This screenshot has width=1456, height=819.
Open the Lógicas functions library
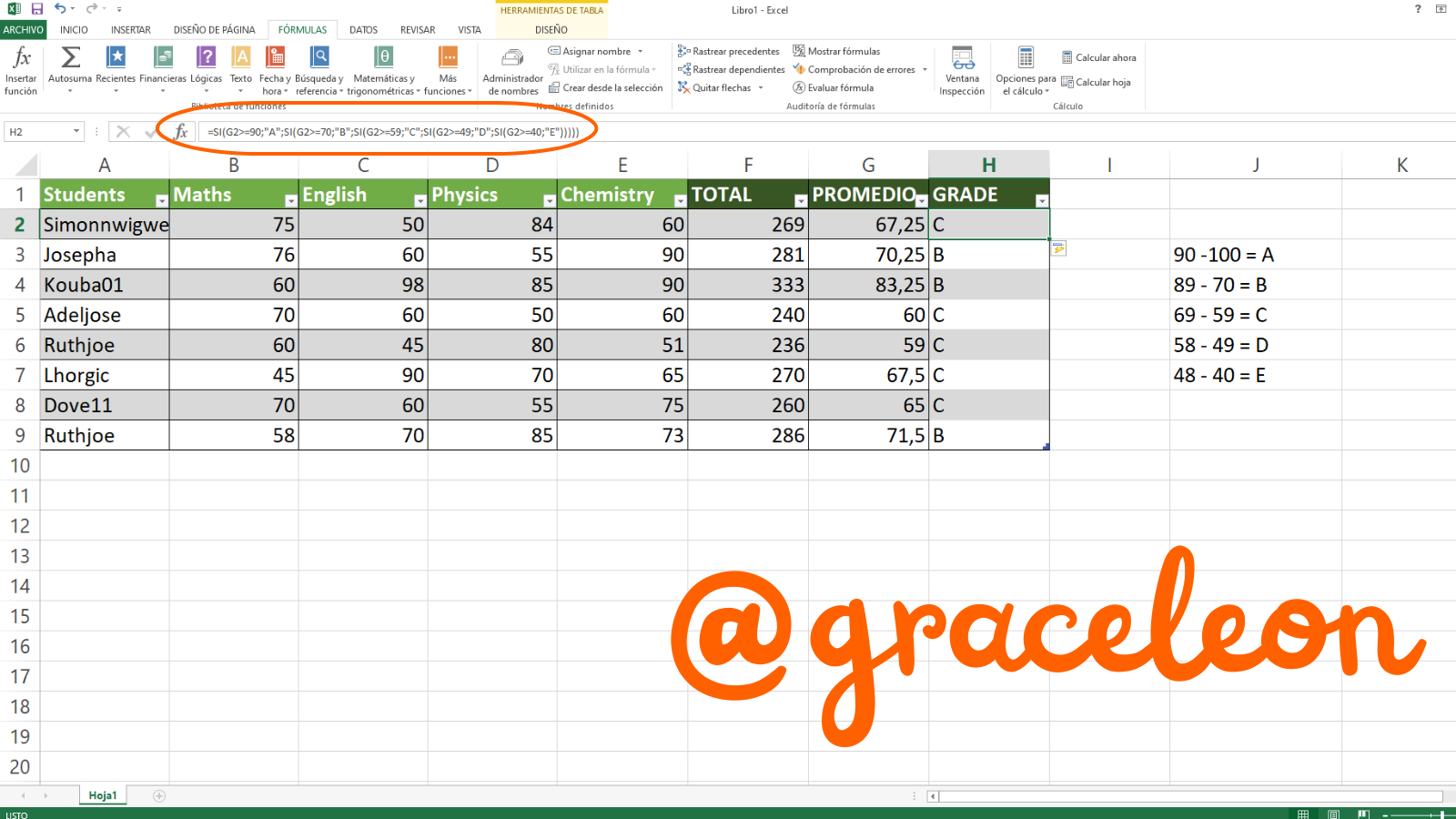(x=207, y=71)
